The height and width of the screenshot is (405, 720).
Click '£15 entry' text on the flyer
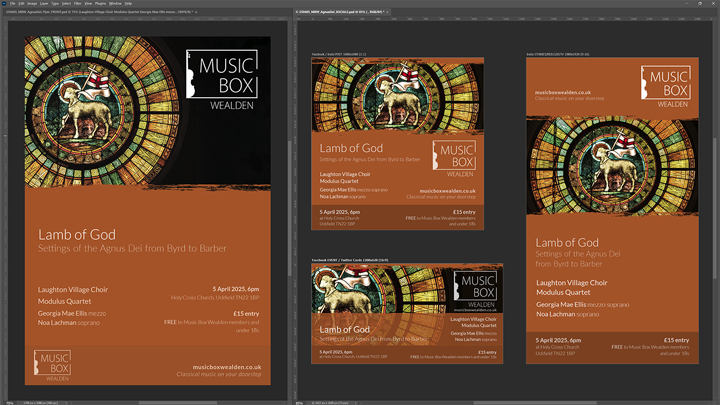[246, 314]
